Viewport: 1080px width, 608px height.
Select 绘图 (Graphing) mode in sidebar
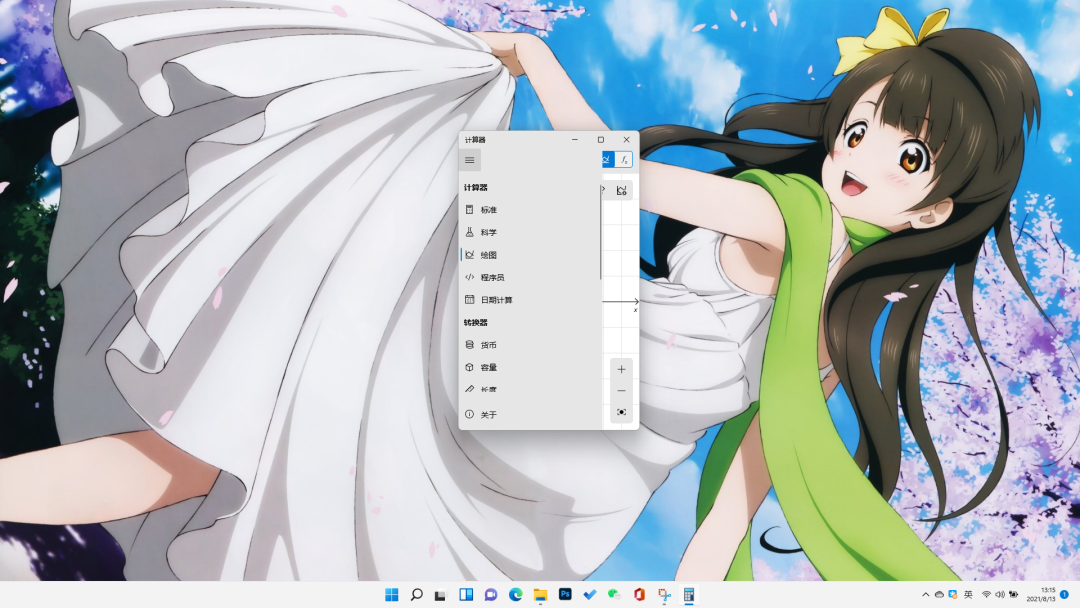(488, 255)
